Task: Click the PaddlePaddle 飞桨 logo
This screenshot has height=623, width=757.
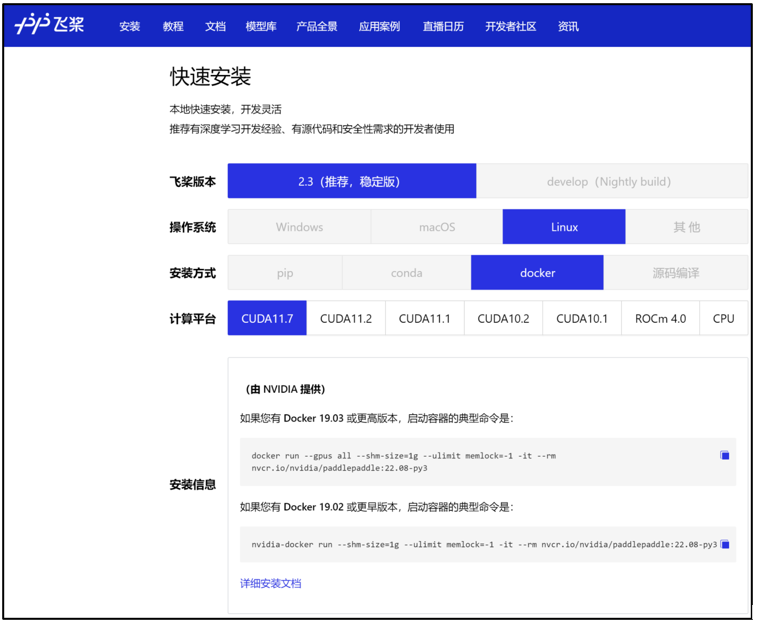Action: pos(49,24)
